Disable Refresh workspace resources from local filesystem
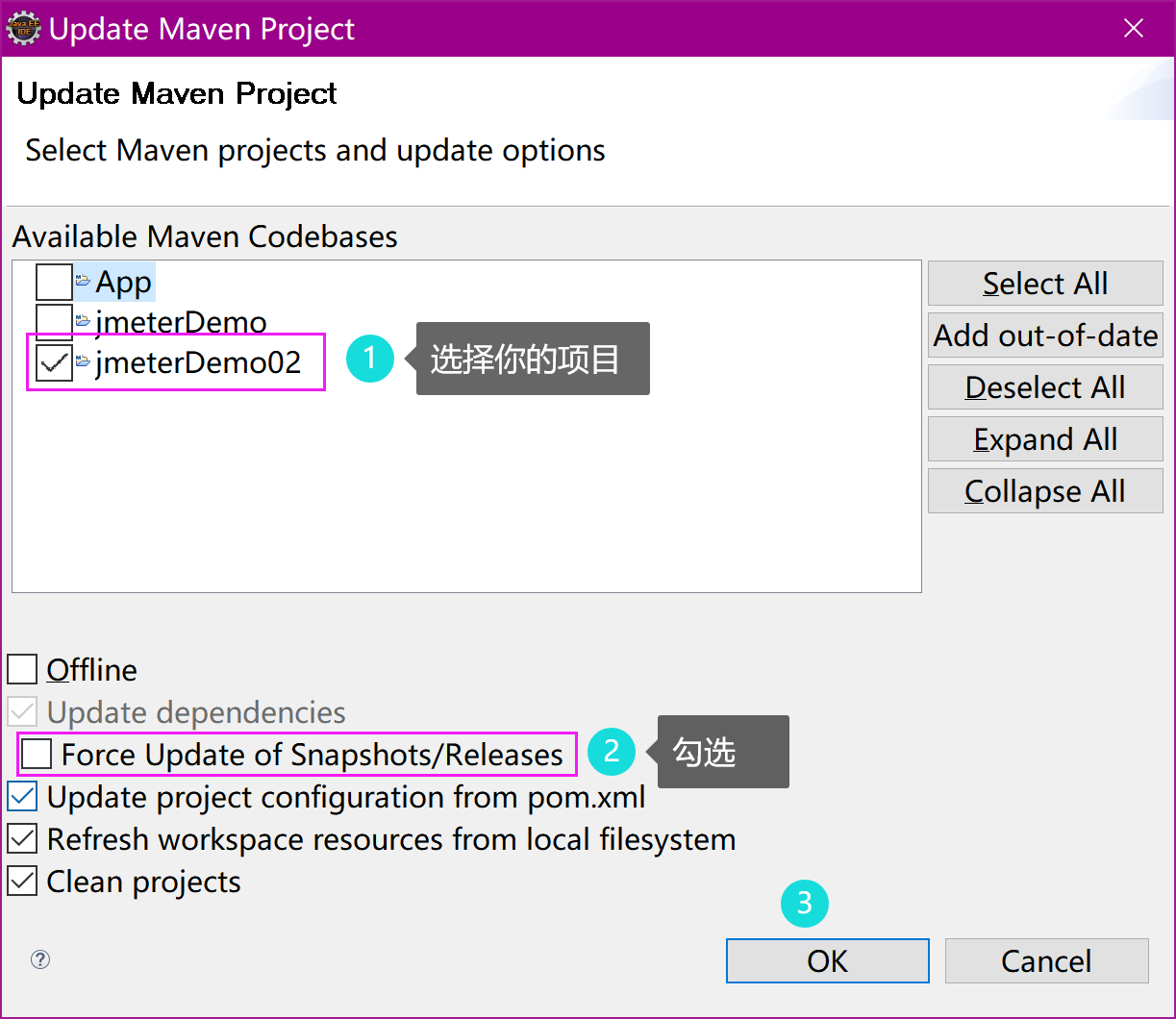This screenshot has height=1019, width=1176. pyautogui.click(x=21, y=838)
